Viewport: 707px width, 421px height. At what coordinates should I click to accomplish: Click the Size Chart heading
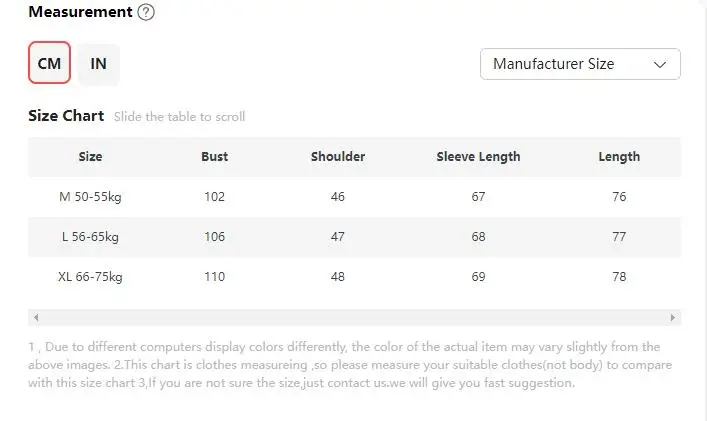point(66,116)
